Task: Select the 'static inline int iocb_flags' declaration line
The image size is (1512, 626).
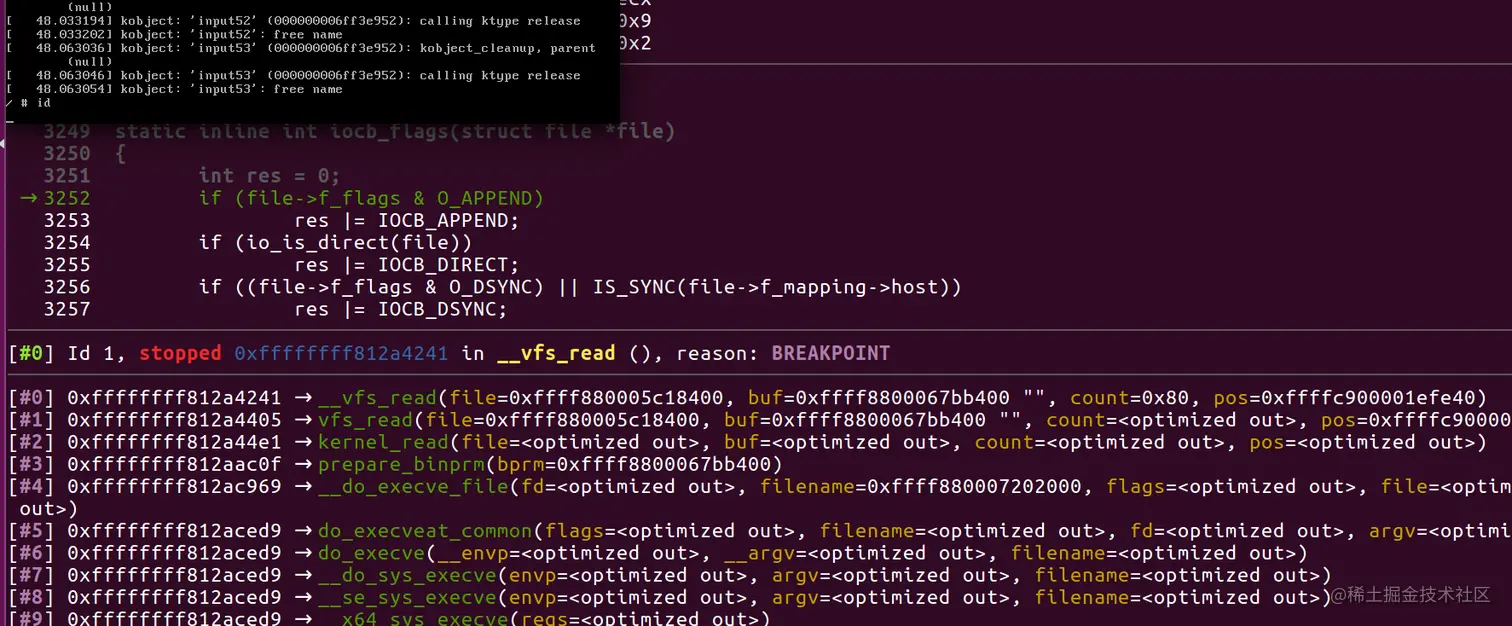Action: point(395,131)
